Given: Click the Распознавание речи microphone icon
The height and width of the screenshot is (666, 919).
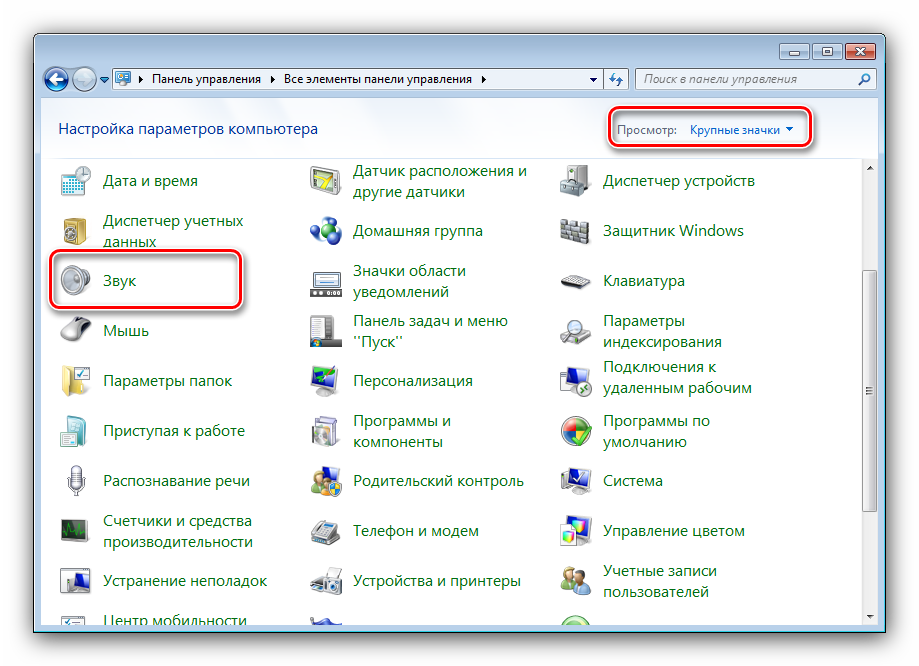Looking at the screenshot, I should (76, 481).
